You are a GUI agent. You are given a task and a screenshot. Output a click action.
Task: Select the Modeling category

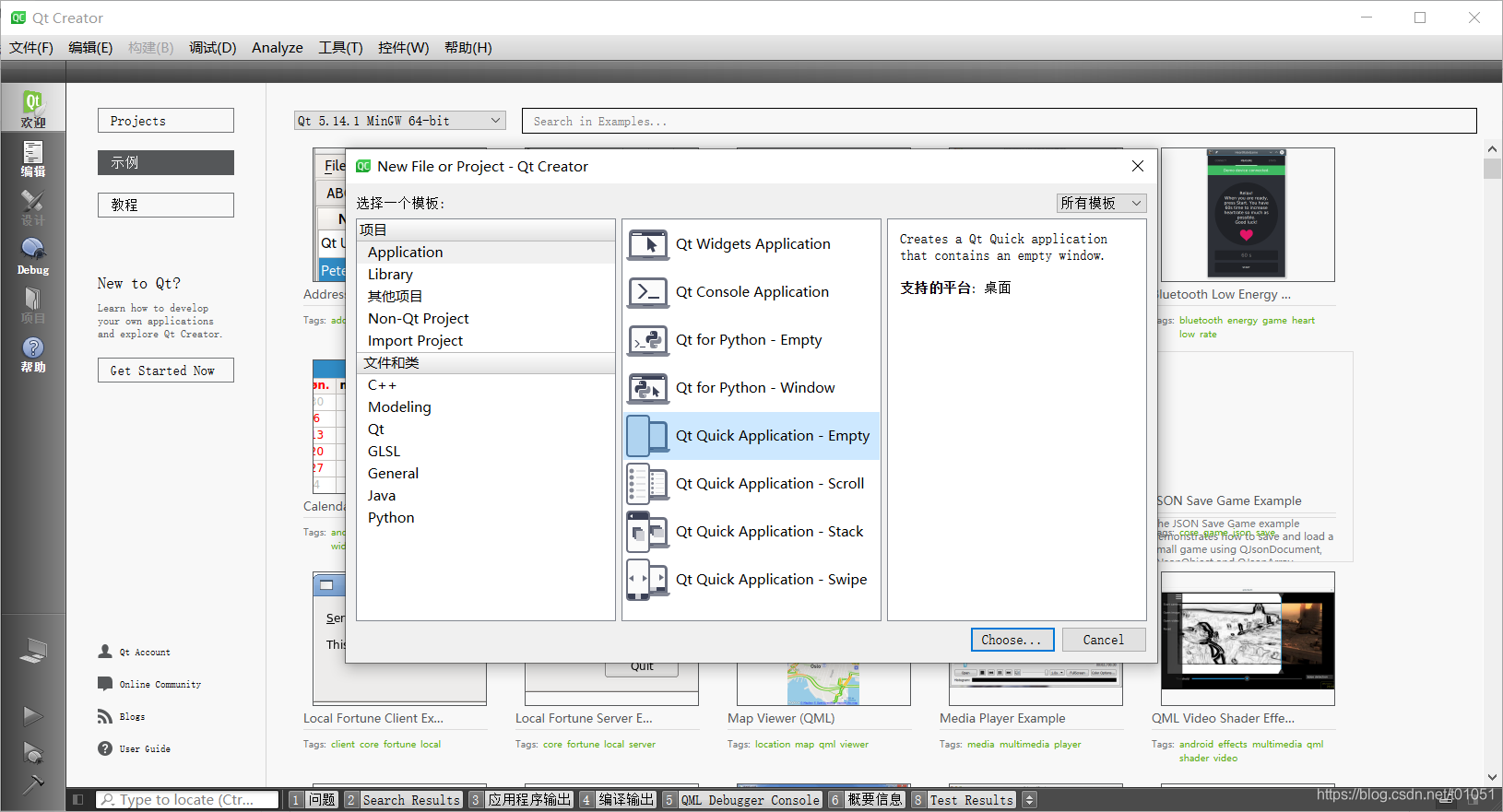click(x=486, y=407)
